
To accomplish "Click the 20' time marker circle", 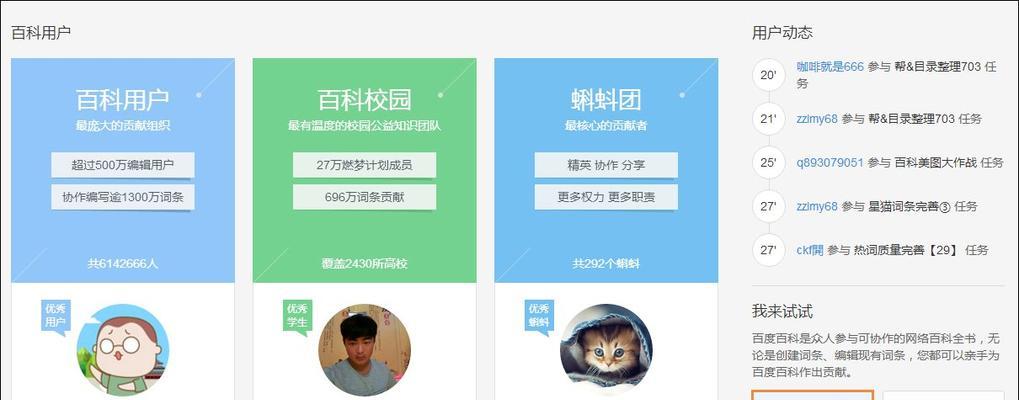I will [x=769, y=75].
